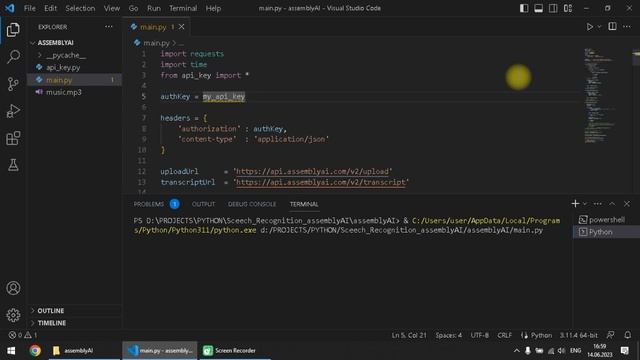Open the Selection menu
The width and height of the screenshot is (640, 360).
(80, 8)
